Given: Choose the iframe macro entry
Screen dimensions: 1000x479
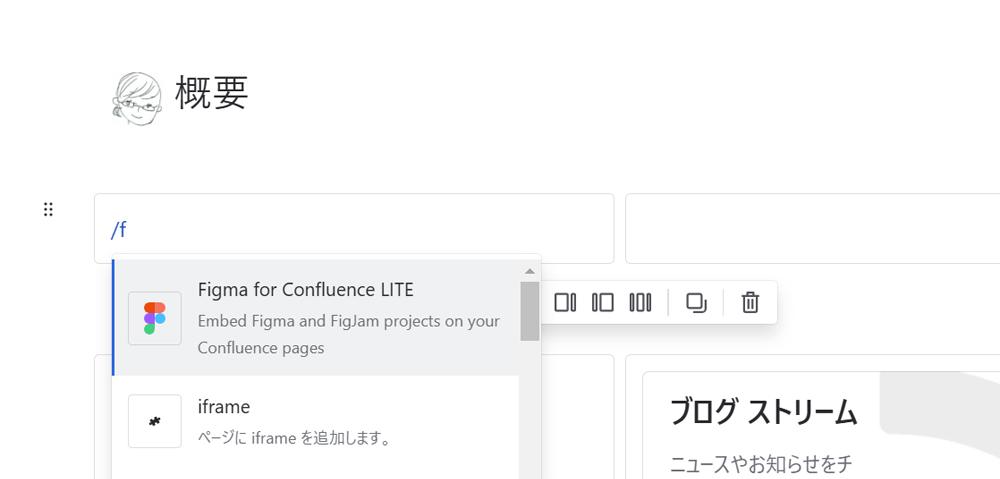Looking at the screenshot, I should pos(316,422).
